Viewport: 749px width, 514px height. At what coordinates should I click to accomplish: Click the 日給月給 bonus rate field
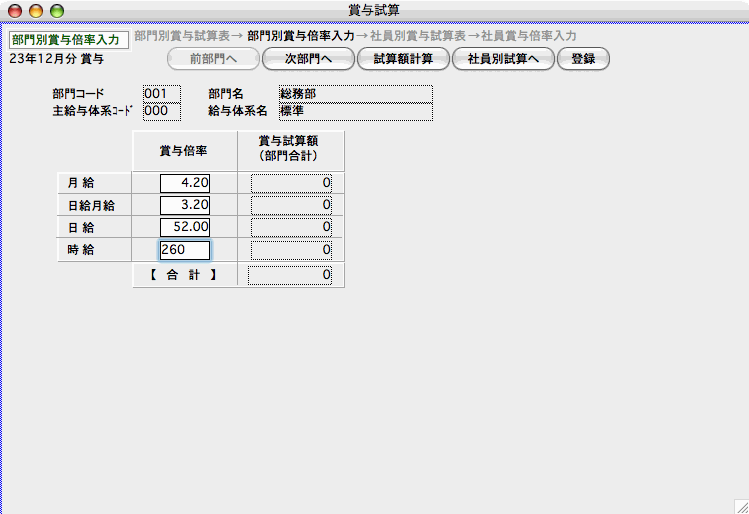184,205
